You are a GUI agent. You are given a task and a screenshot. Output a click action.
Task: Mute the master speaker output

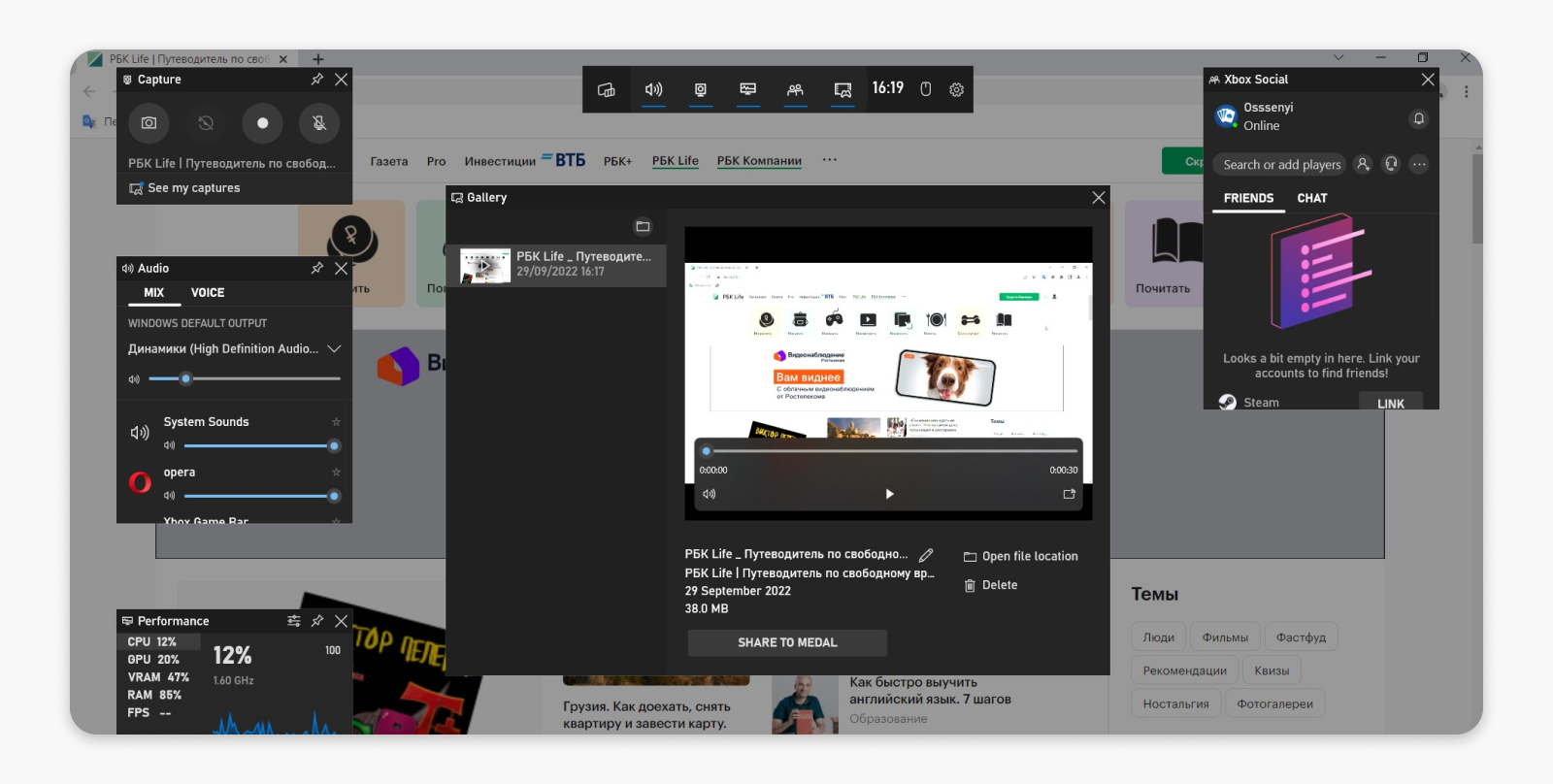pos(135,379)
